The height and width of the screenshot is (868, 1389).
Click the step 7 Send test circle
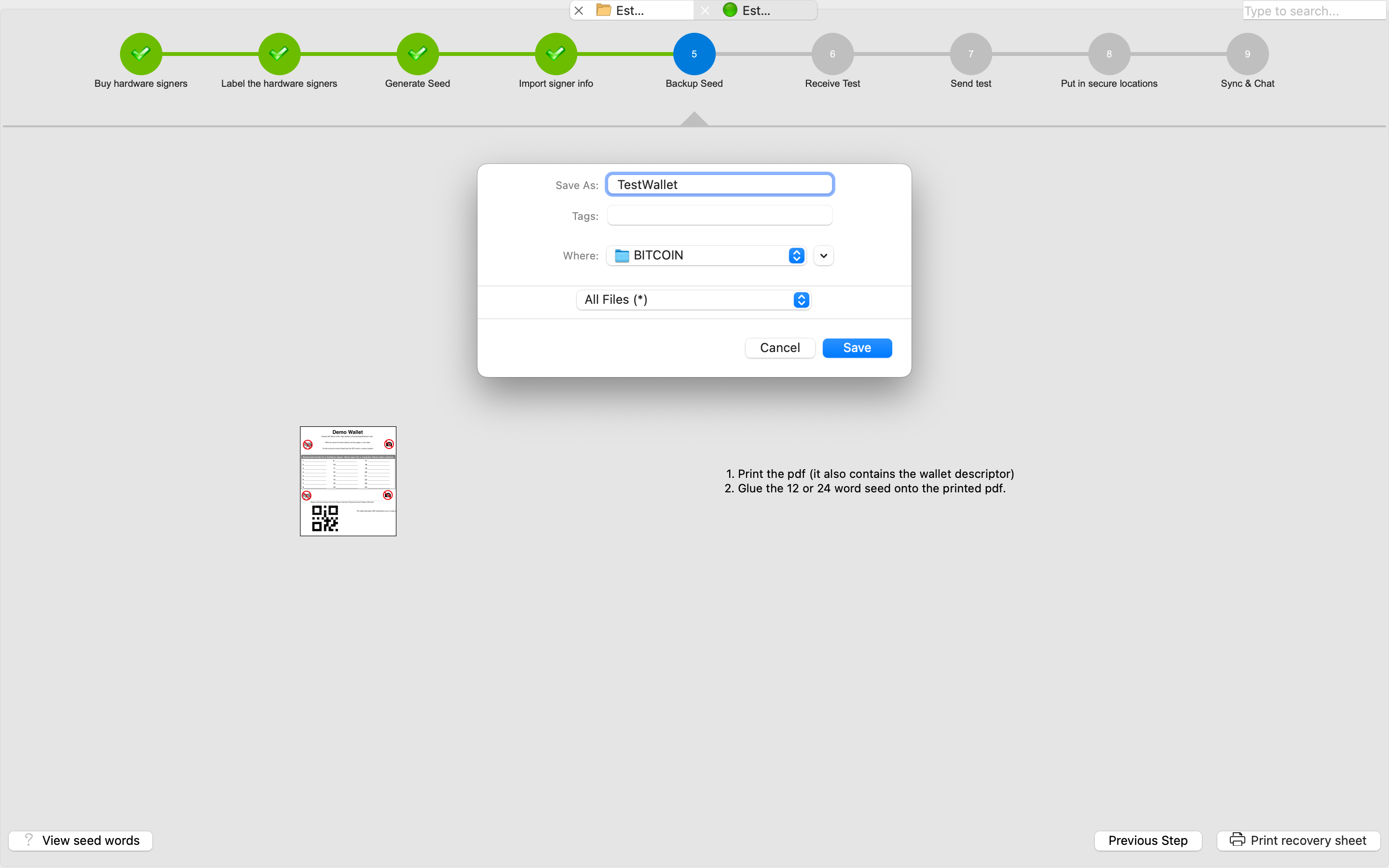(970, 54)
